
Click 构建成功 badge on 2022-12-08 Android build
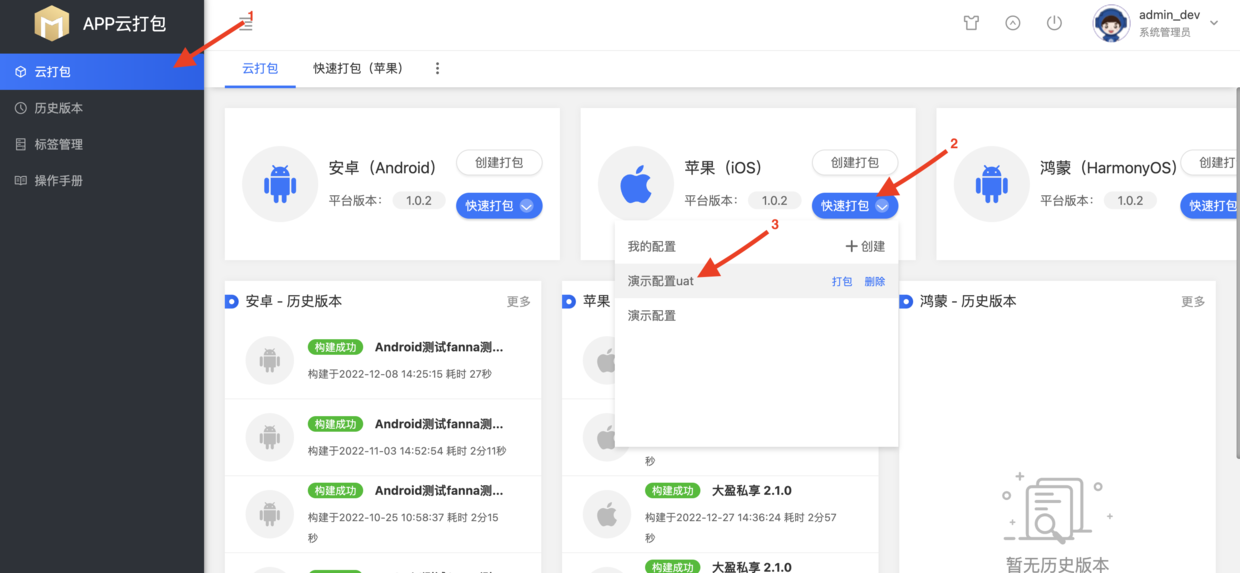(x=335, y=347)
